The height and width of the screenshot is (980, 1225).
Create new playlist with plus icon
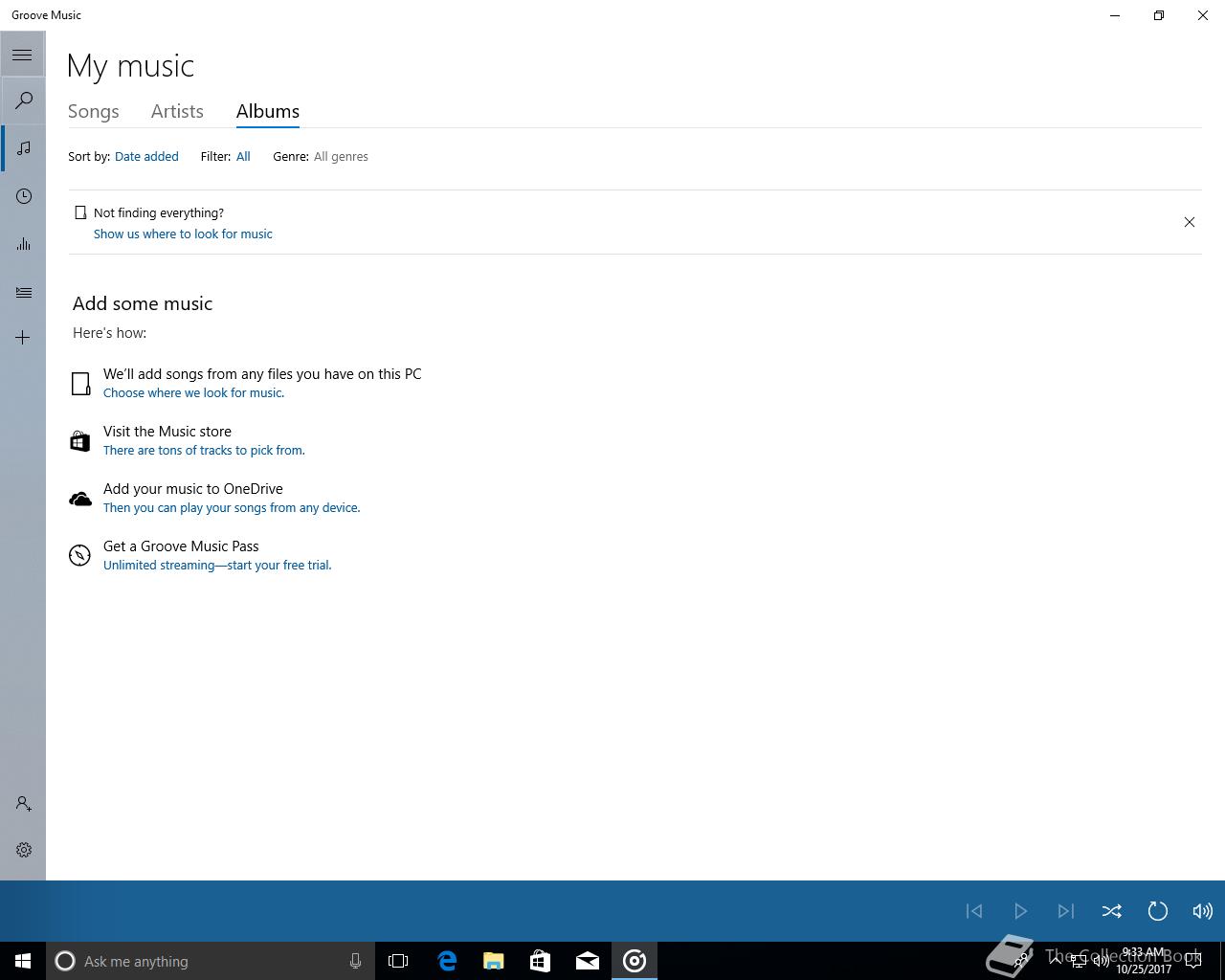(23, 337)
